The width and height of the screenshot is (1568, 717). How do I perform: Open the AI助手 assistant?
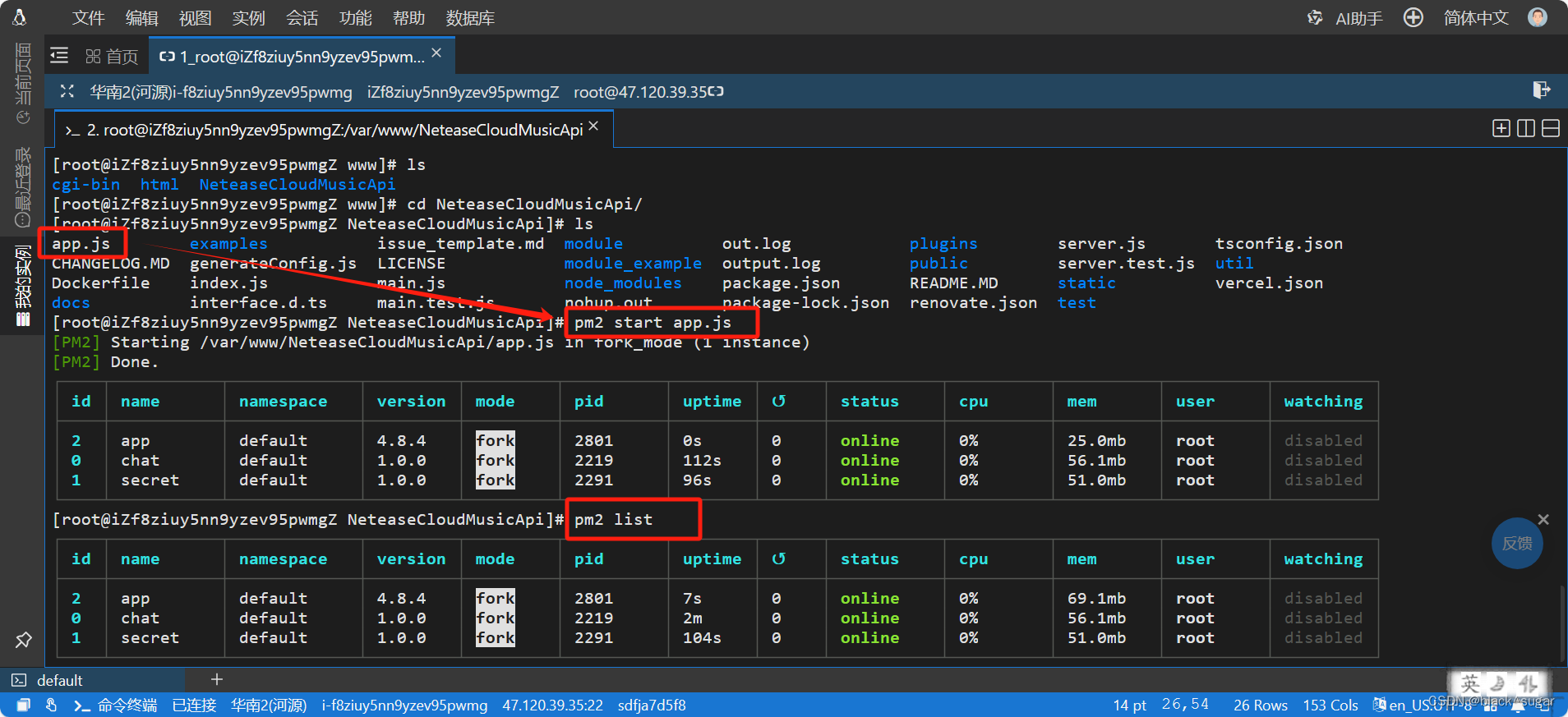[1345, 18]
